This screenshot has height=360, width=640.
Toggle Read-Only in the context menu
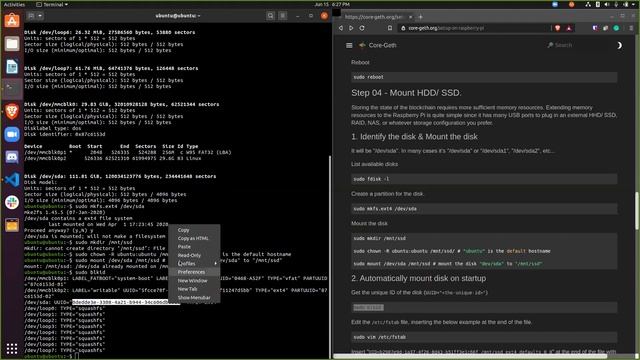pyautogui.click(x=189, y=256)
